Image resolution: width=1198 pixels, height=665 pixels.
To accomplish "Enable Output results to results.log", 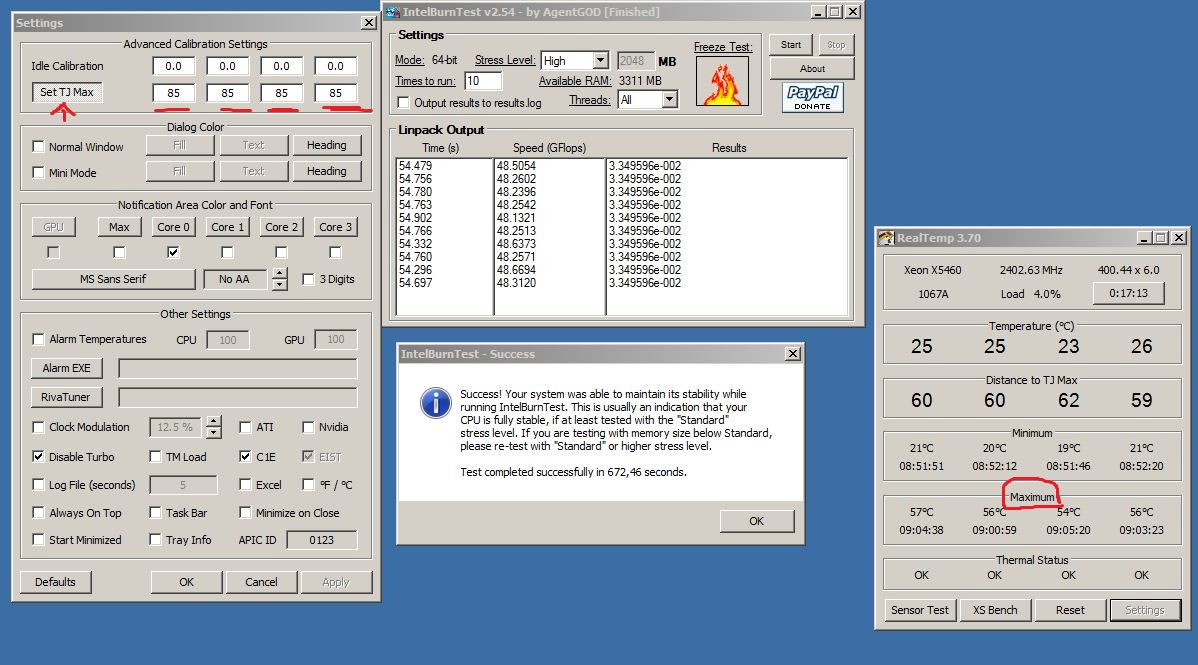I will coord(403,102).
